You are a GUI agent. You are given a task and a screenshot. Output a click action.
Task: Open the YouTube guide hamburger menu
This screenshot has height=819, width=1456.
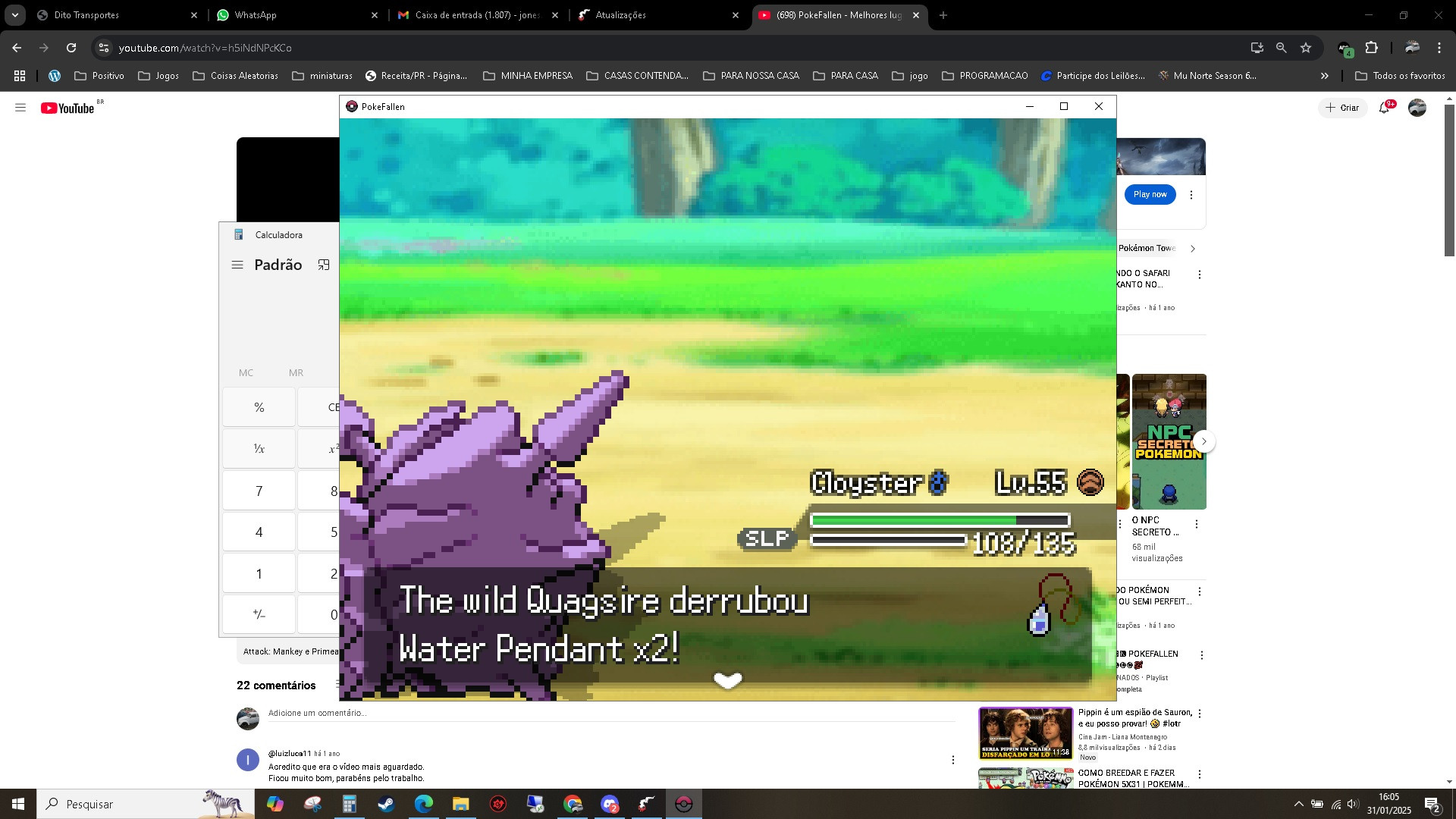click(x=20, y=108)
